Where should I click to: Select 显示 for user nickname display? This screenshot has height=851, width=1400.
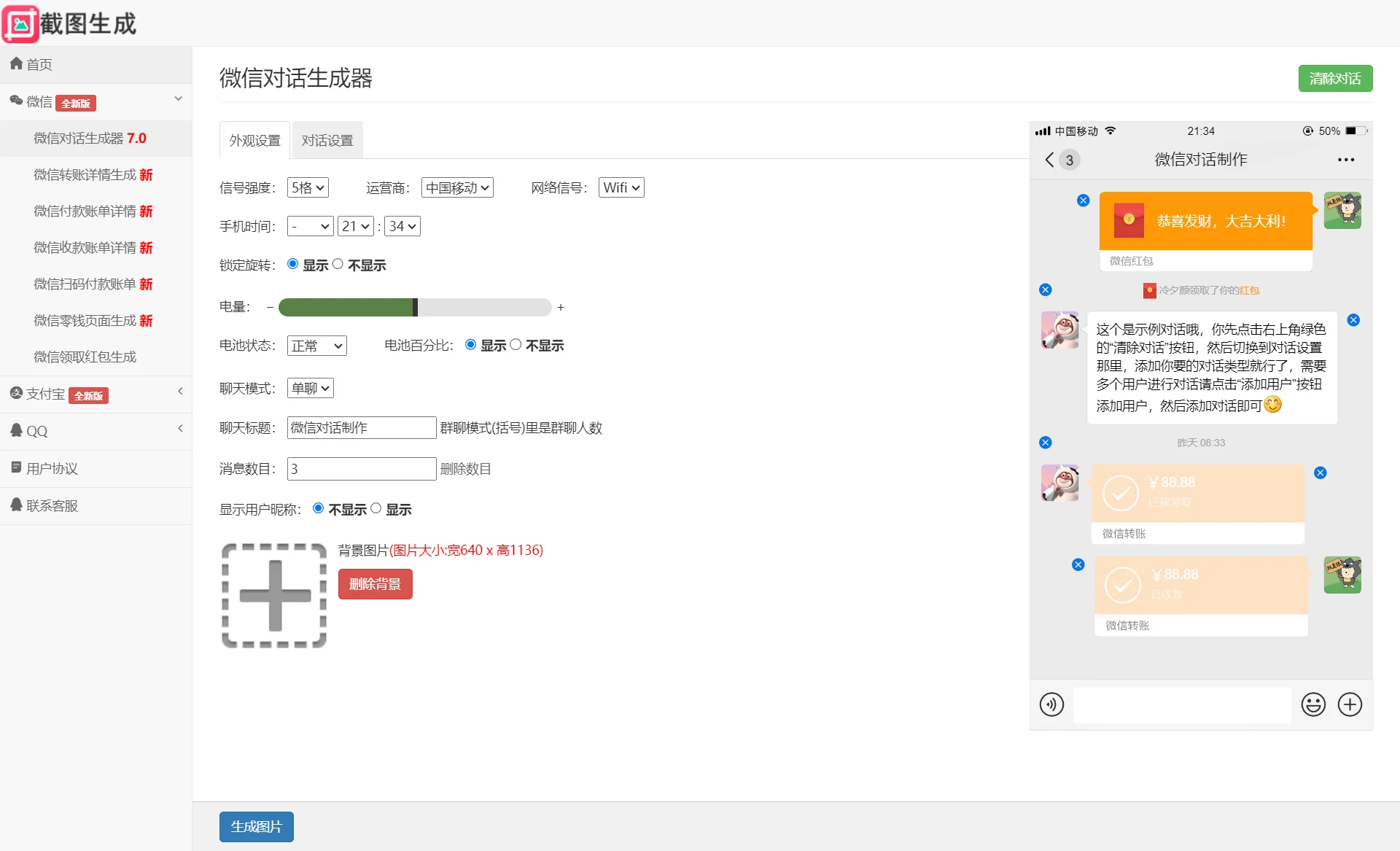point(376,508)
